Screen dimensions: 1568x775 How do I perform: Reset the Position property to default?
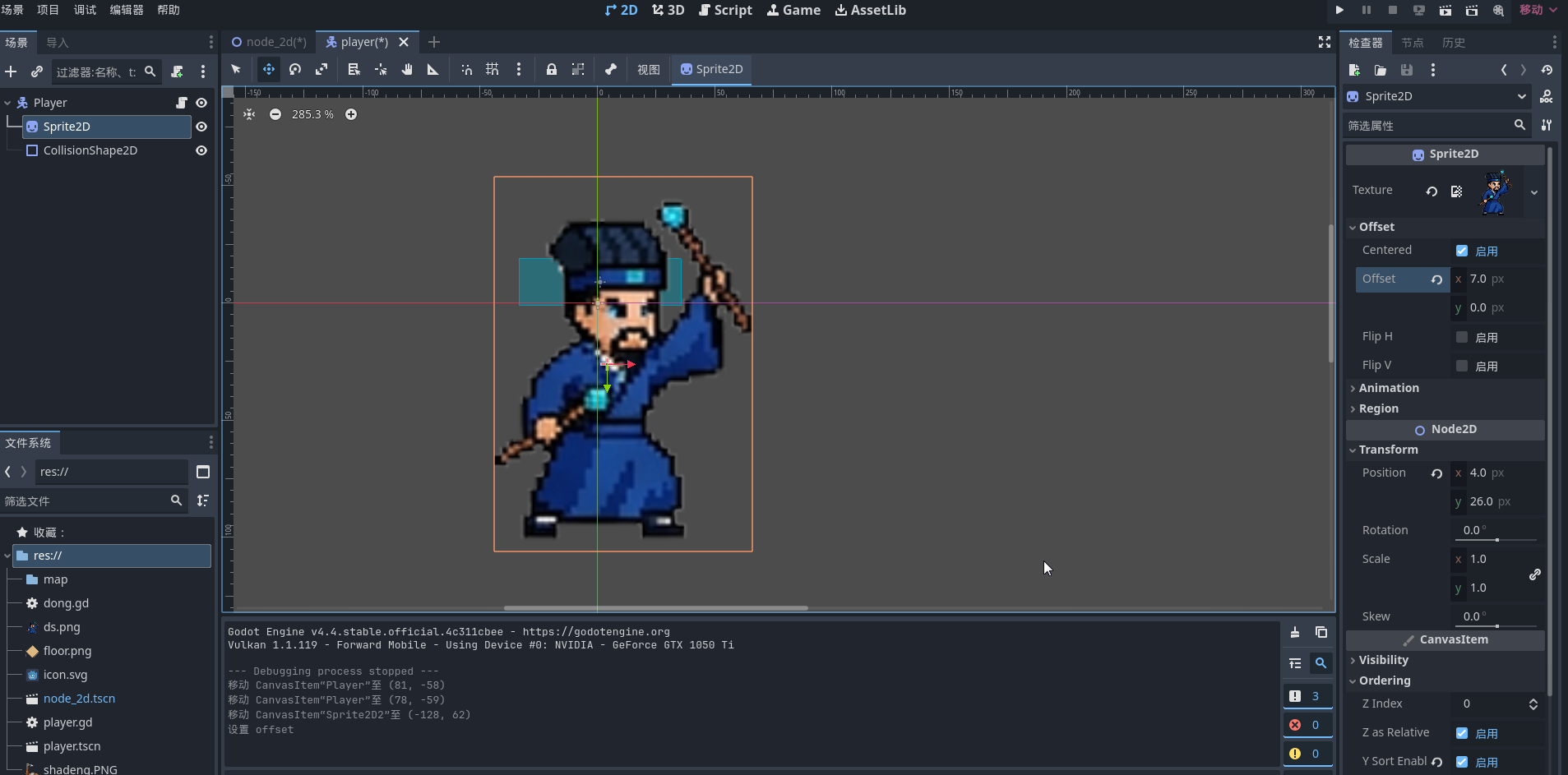pyautogui.click(x=1436, y=473)
